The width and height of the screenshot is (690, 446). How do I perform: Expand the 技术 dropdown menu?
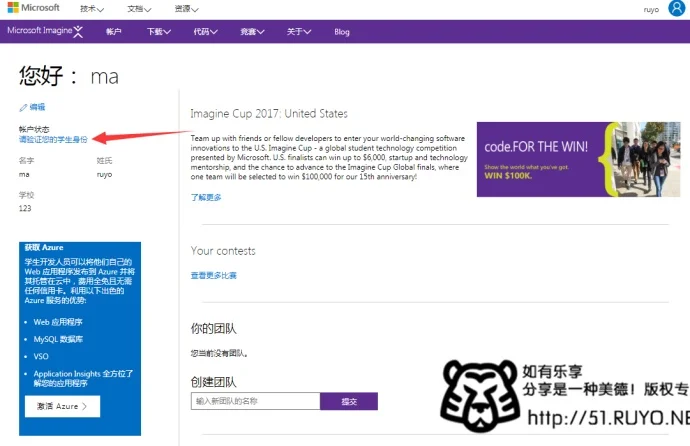tap(92, 9)
